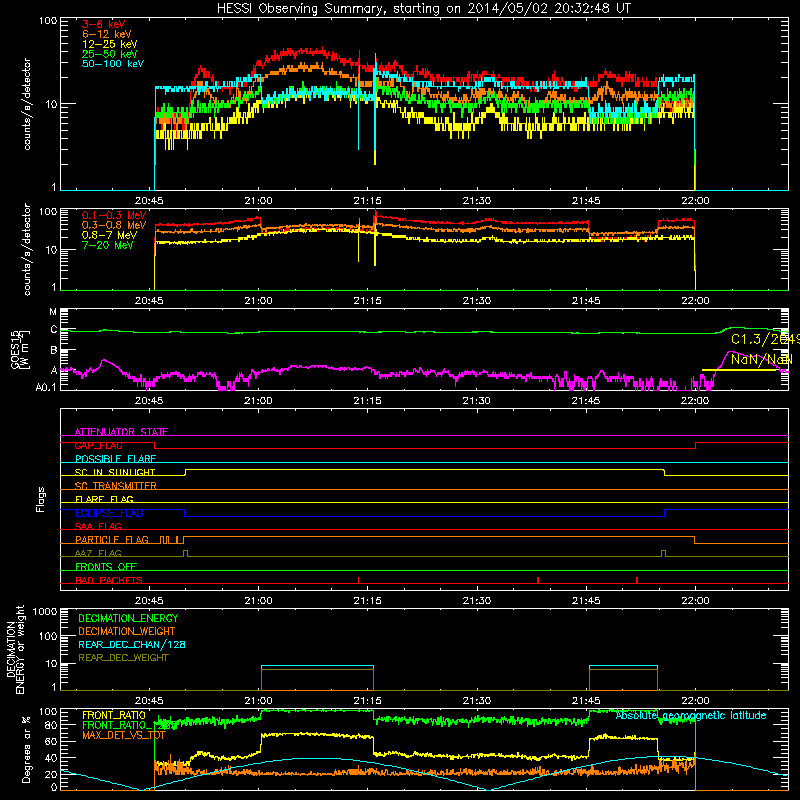Click the Flags vertical axis label
This screenshot has height=800, width=800.
pyautogui.click(x=41, y=499)
